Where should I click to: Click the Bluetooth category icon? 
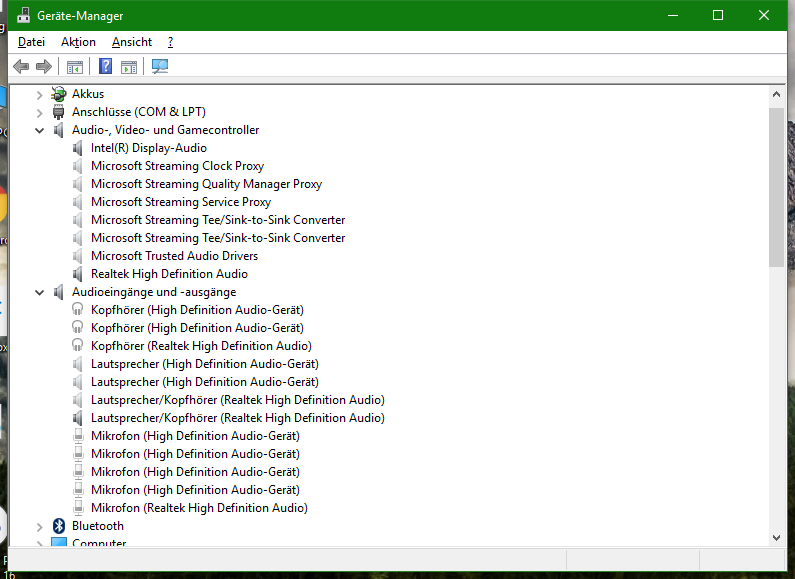59,526
